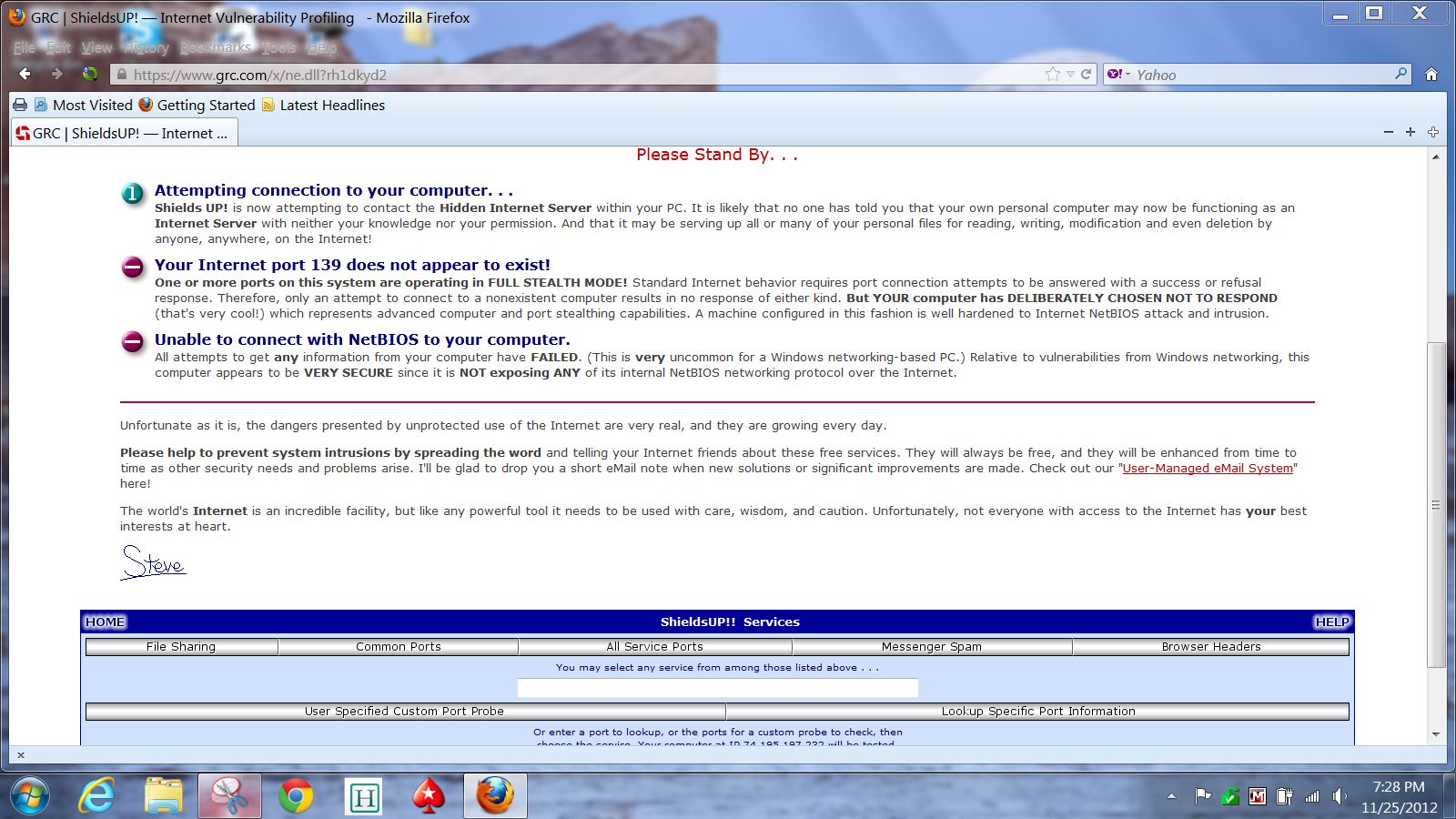The image size is (1456, 819).
Task: Click the minus icon right of the tab strip
Action: click(1389, 132)
